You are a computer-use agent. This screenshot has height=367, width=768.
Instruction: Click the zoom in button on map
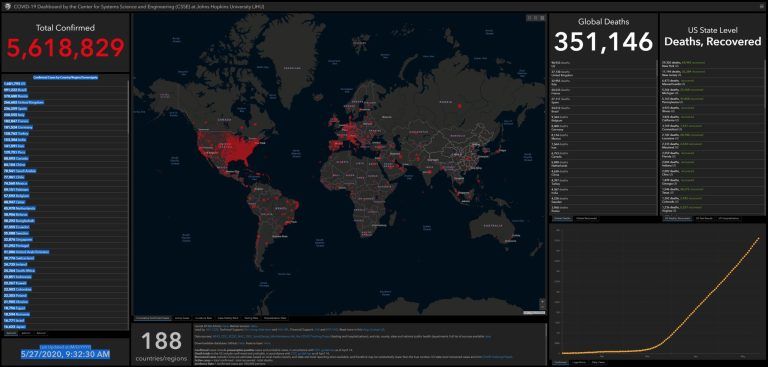click(x=542, y=301)
